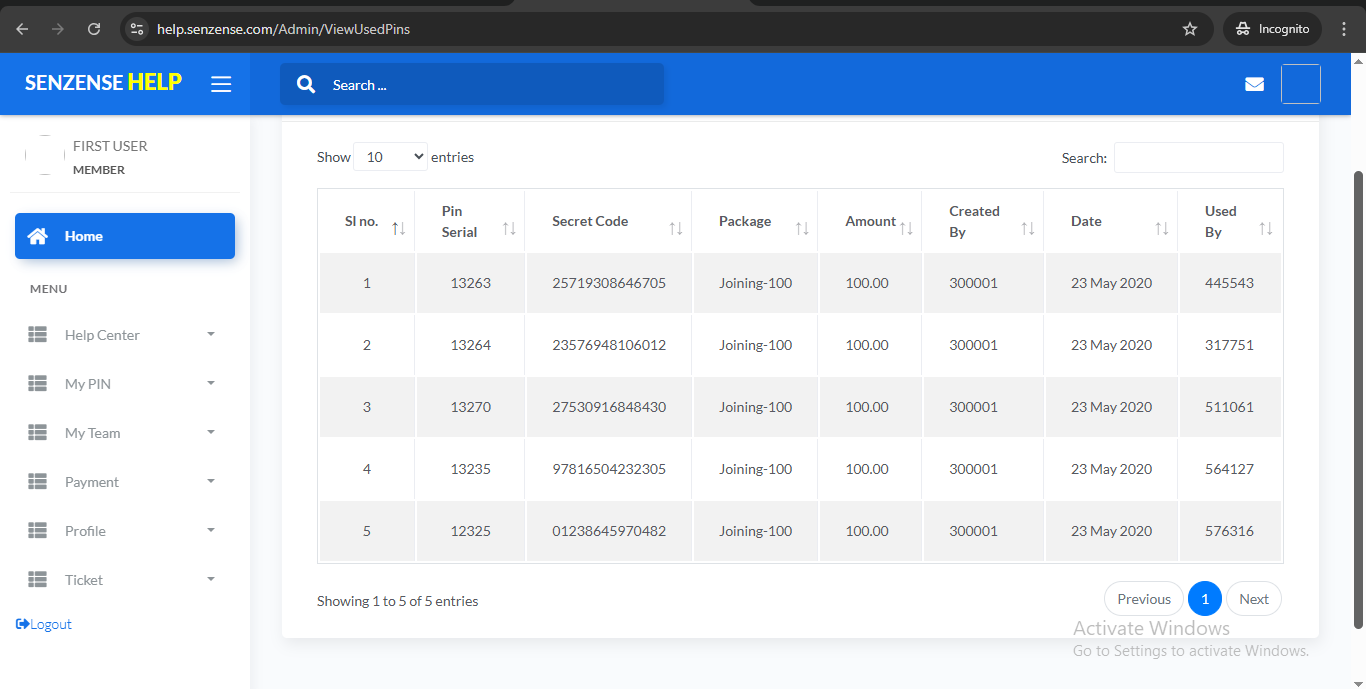The width and height of the screenshot is (1366, 689).
Task: Click pin serial 13264
Action: point(471,345)
